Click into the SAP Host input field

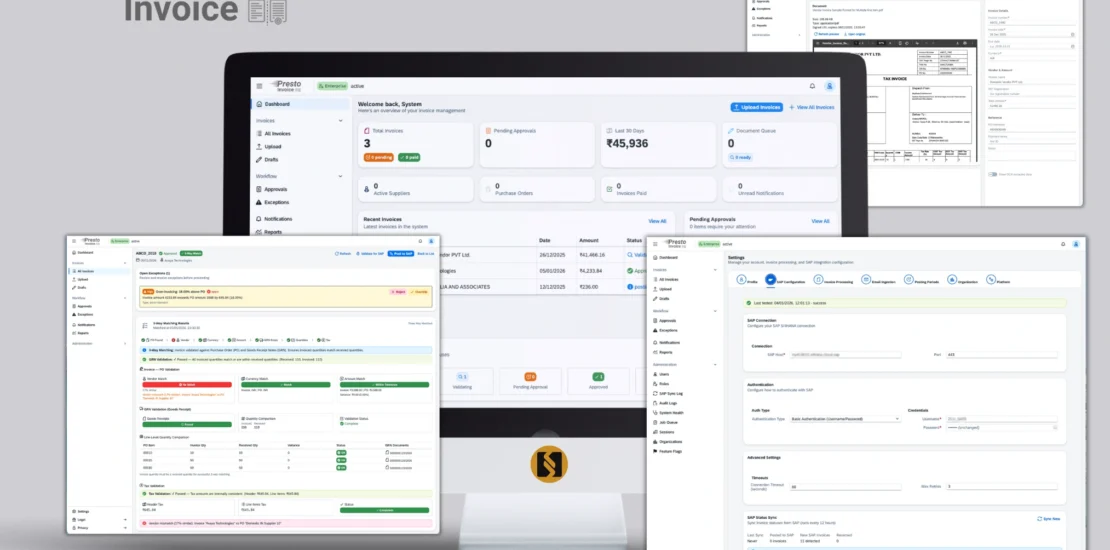tap(845, 354)
